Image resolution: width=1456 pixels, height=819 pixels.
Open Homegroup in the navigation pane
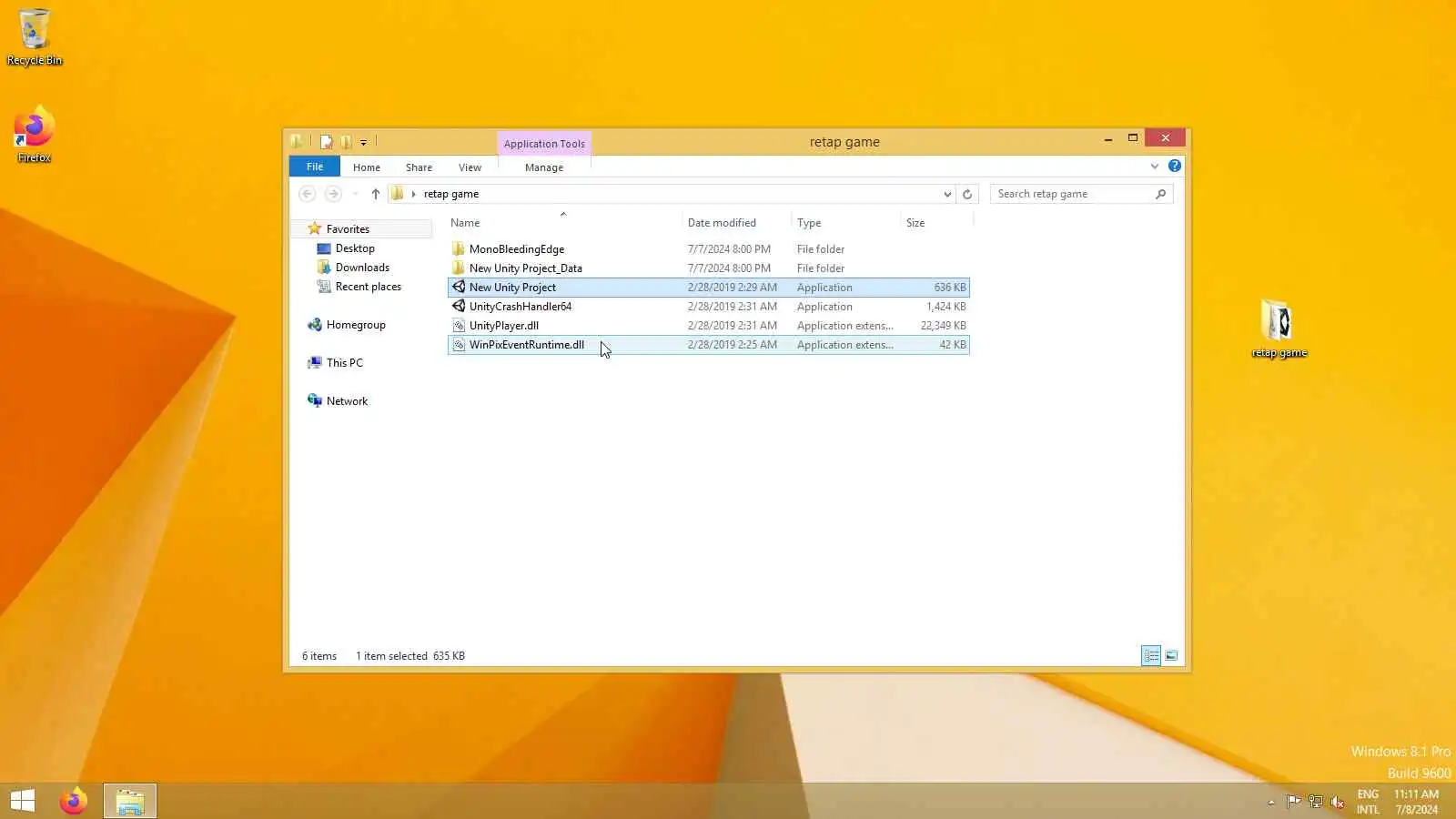point(356,325)
